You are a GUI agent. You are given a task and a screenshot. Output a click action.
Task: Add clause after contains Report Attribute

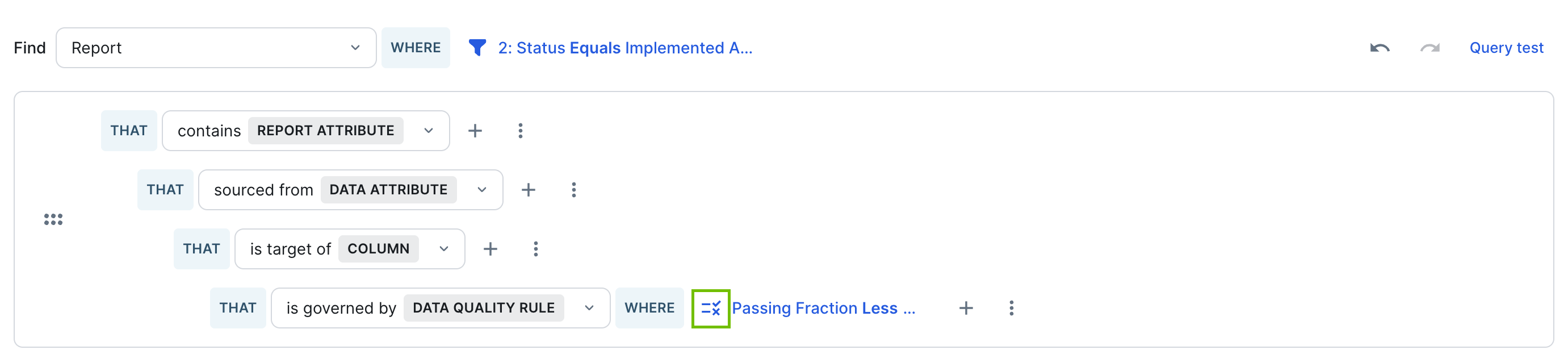[475, 131]
